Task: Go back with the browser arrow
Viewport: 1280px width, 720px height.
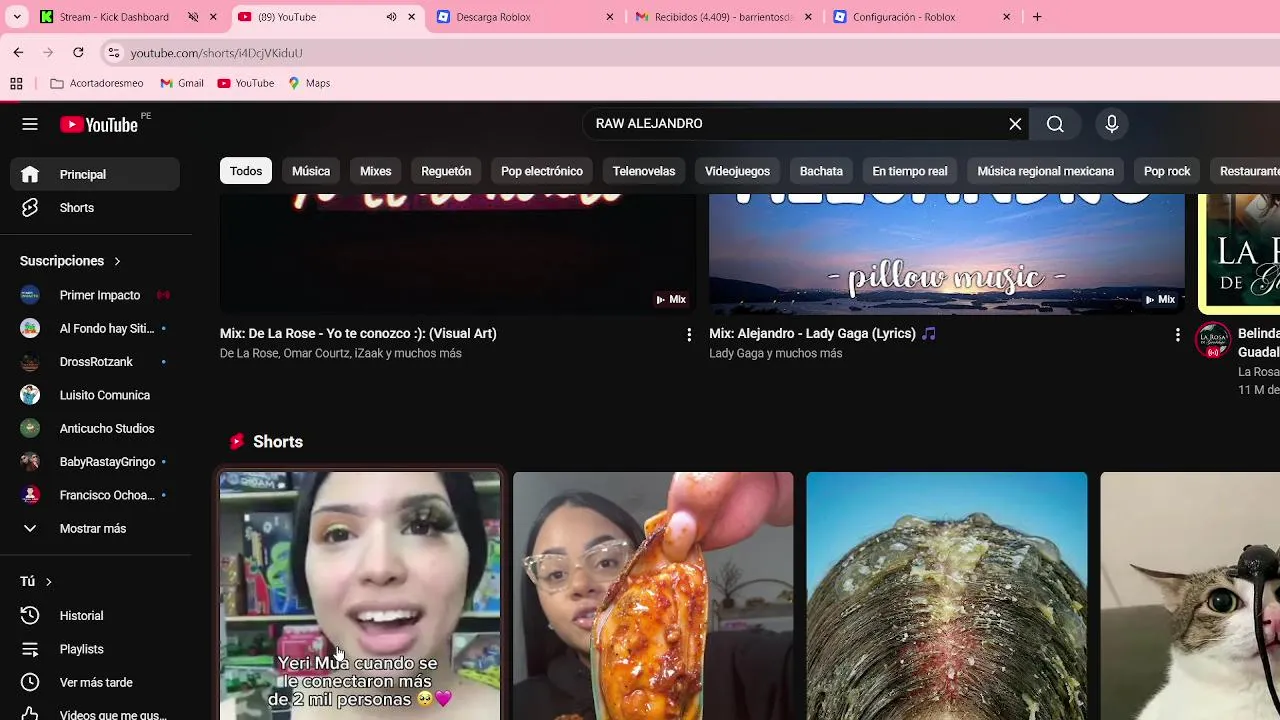Action: [x=18, y=52]
